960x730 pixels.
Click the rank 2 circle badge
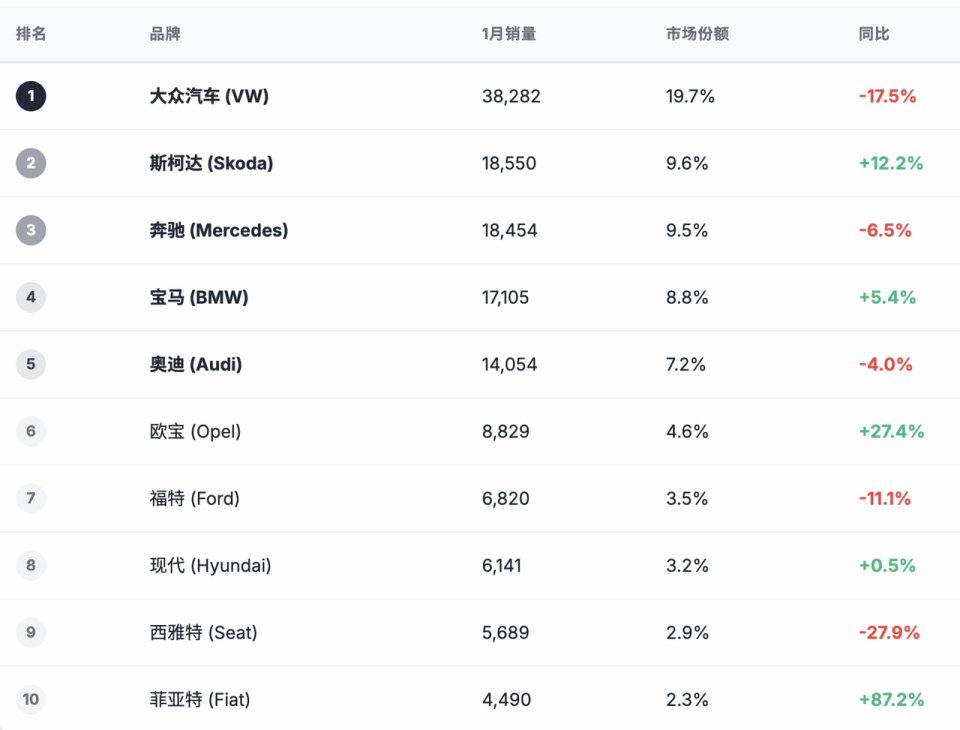click(31, 163)
